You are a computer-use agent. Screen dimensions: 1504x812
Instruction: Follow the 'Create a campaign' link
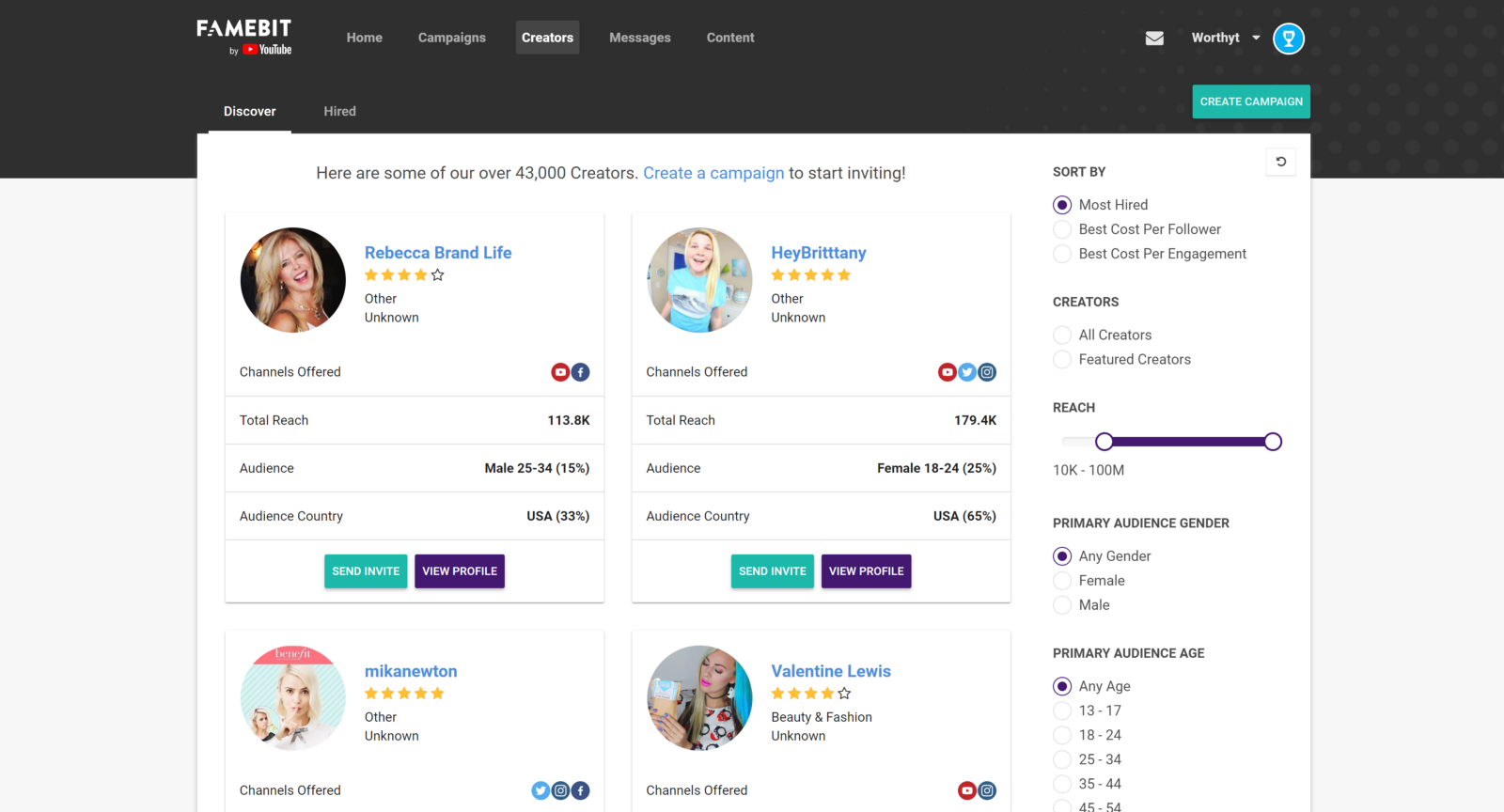pos(713,173)
